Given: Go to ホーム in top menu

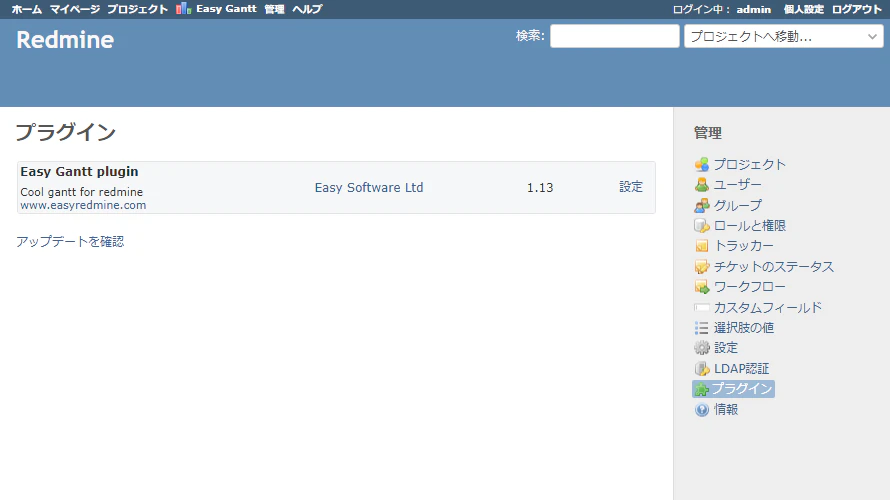Looking at the screenshot, I should tap(27, 9).
